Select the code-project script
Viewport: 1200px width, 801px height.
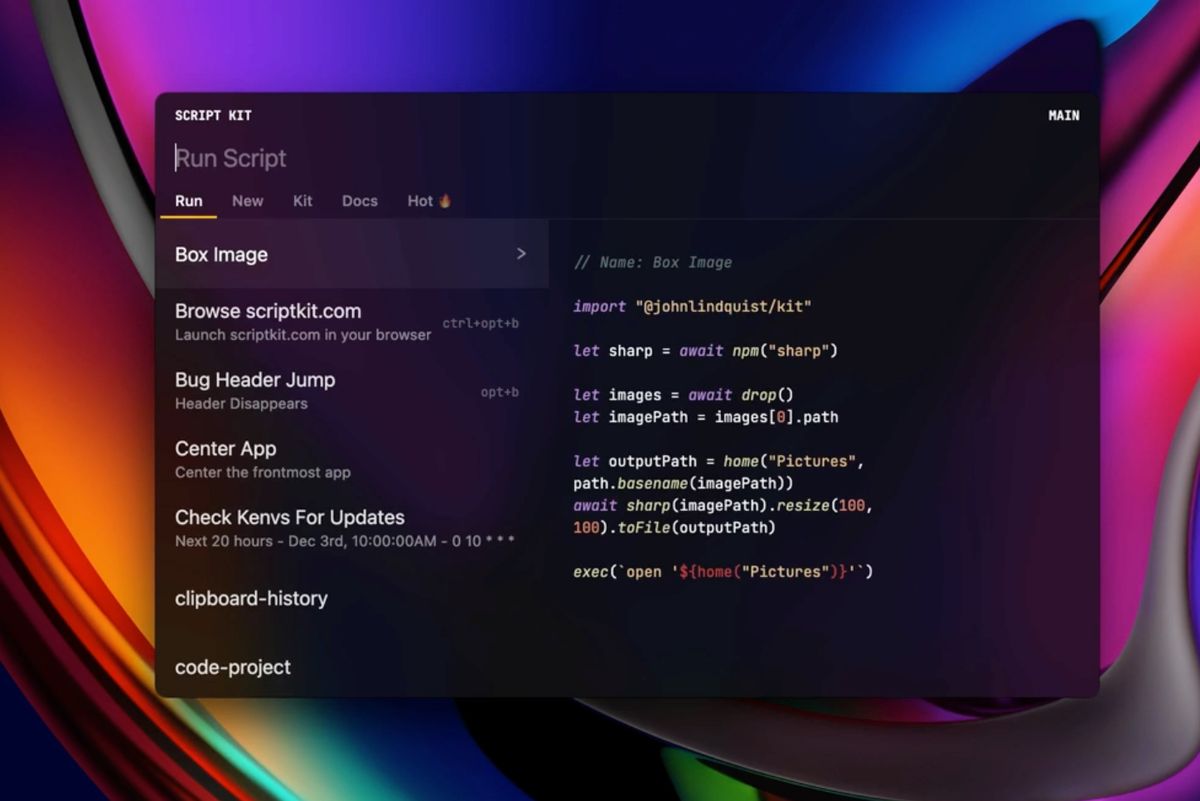pos(232,667)
